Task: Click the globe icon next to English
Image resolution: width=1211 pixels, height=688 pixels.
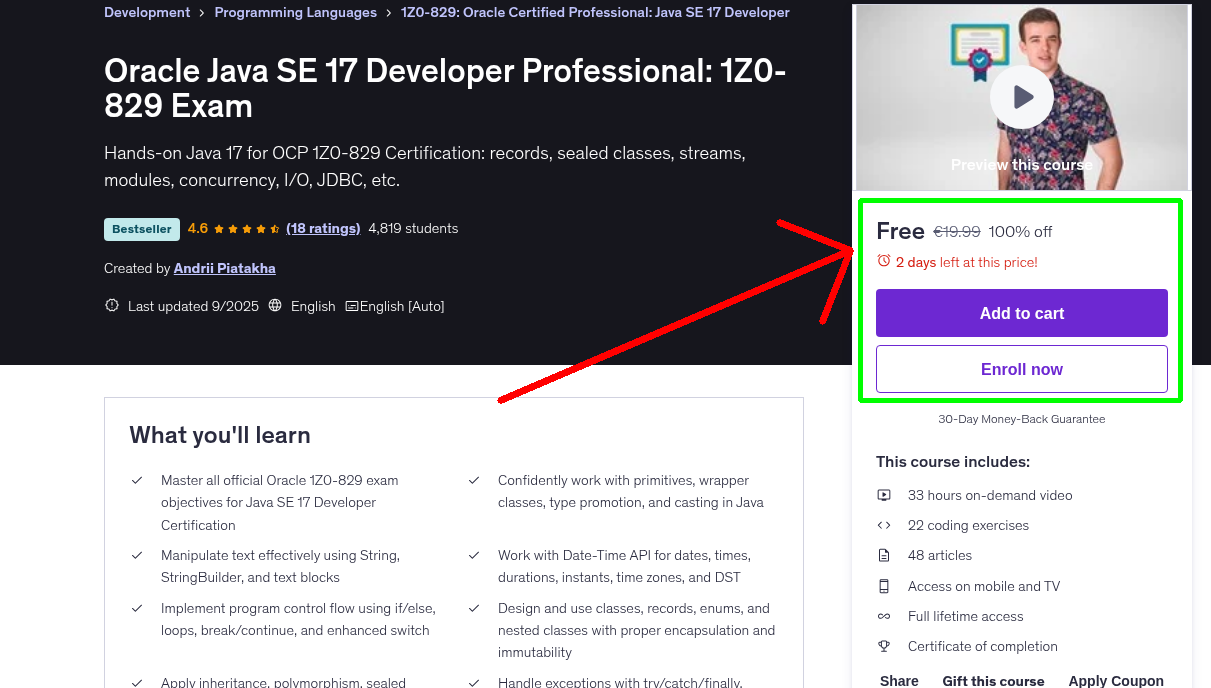Action: click(x=275, y=306)
